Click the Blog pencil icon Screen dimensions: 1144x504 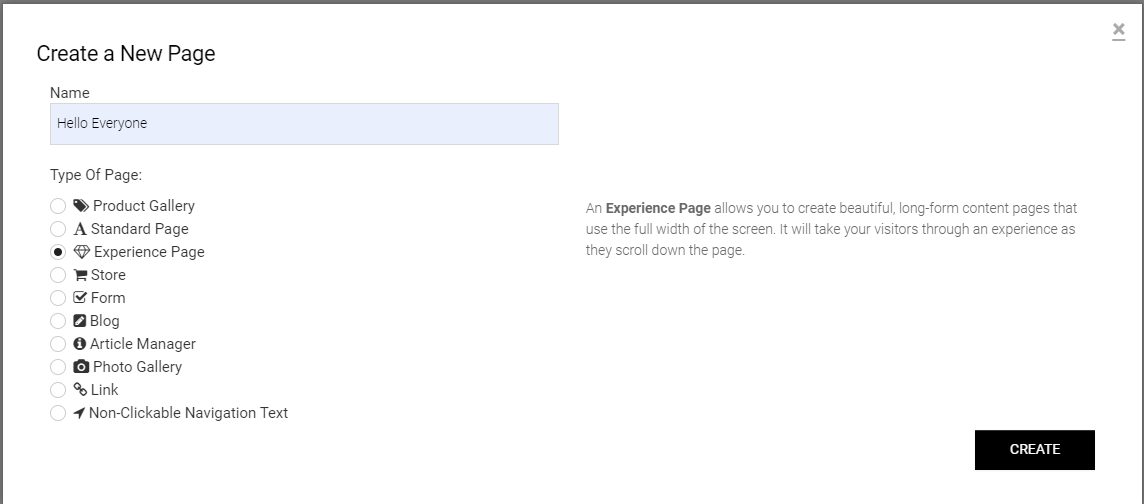[x=80, y=321]
